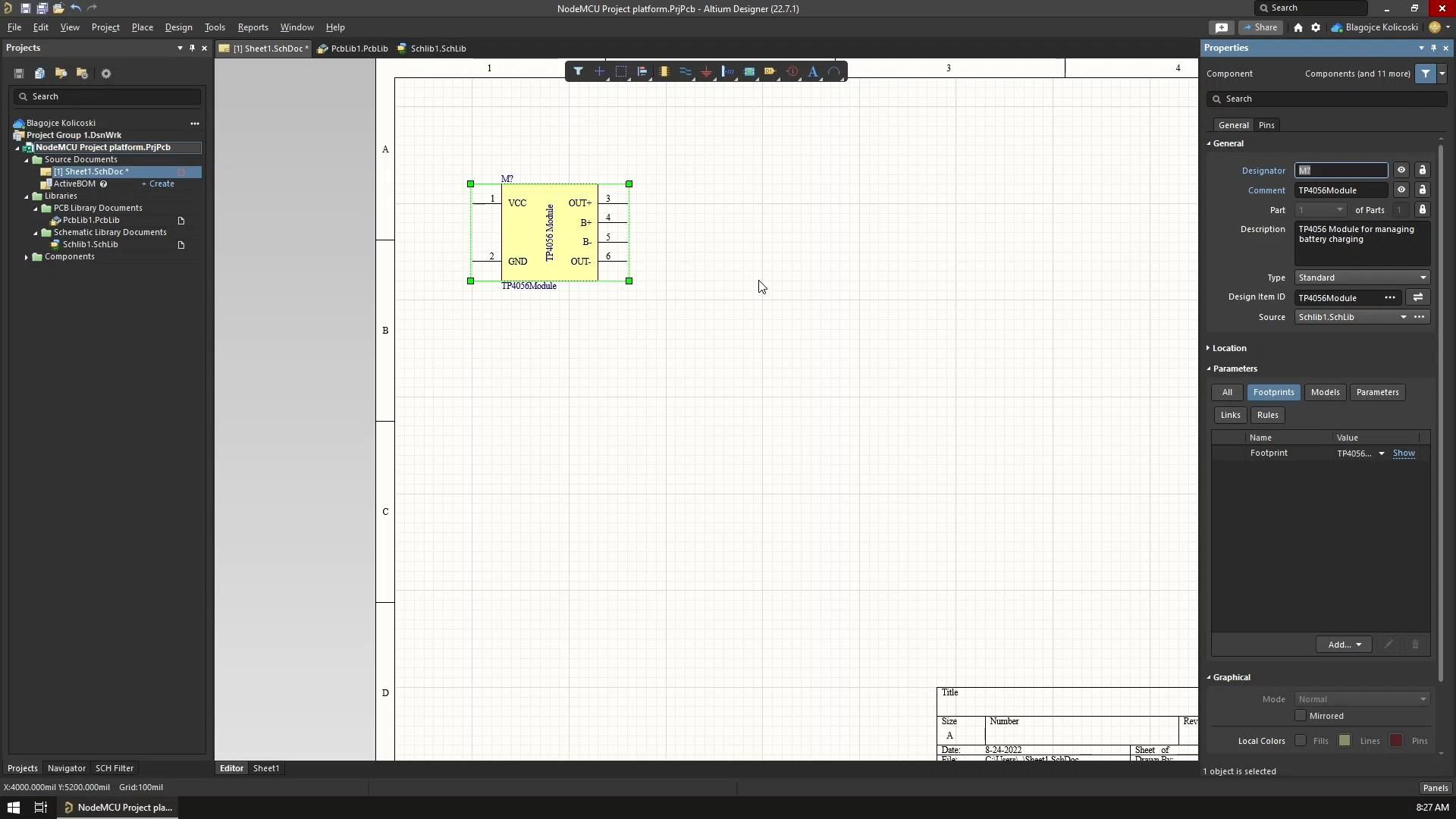
Task: Toggle the lock on the Comment field
Action: tap(1423, 190)
